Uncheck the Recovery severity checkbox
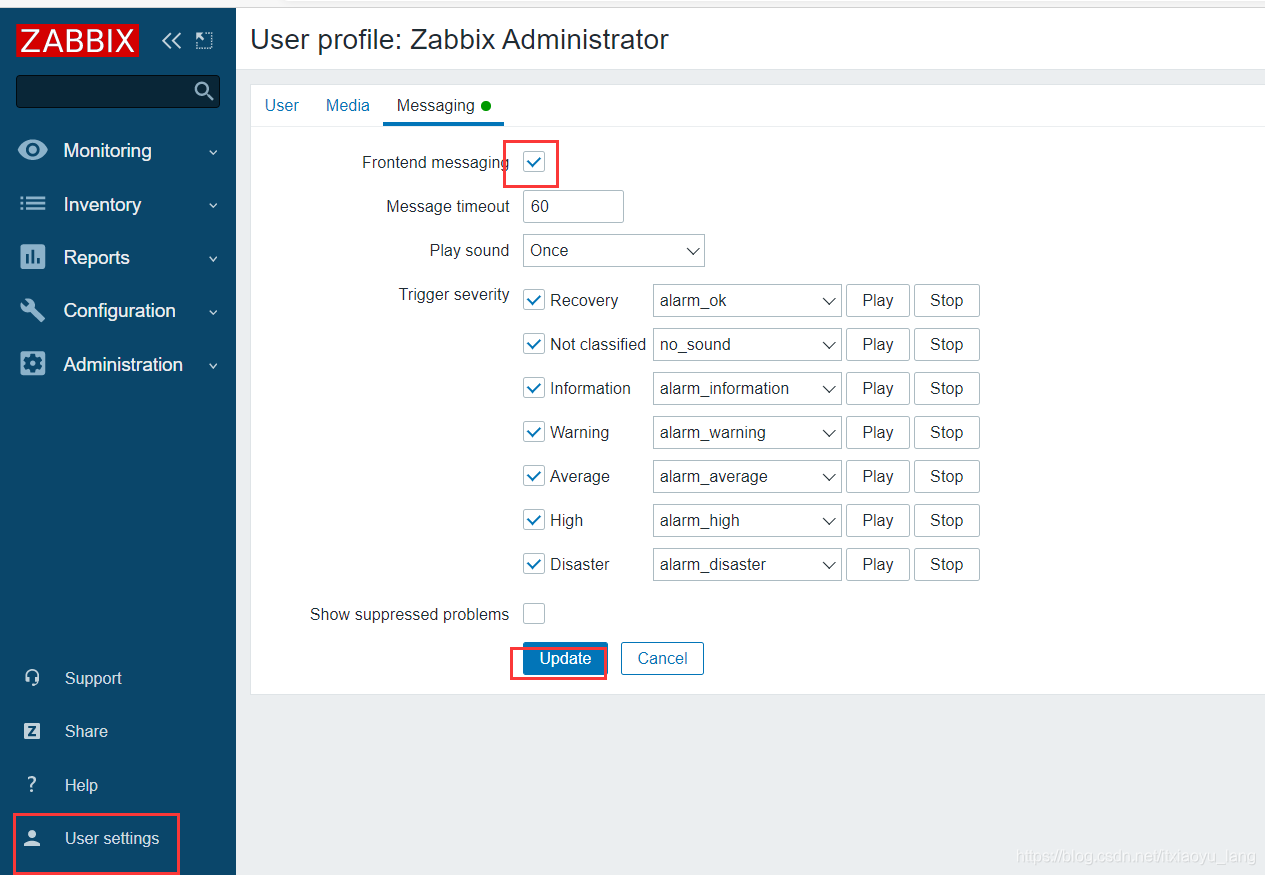This screenshot has height=875, width=1265. (x=534, y=300)
